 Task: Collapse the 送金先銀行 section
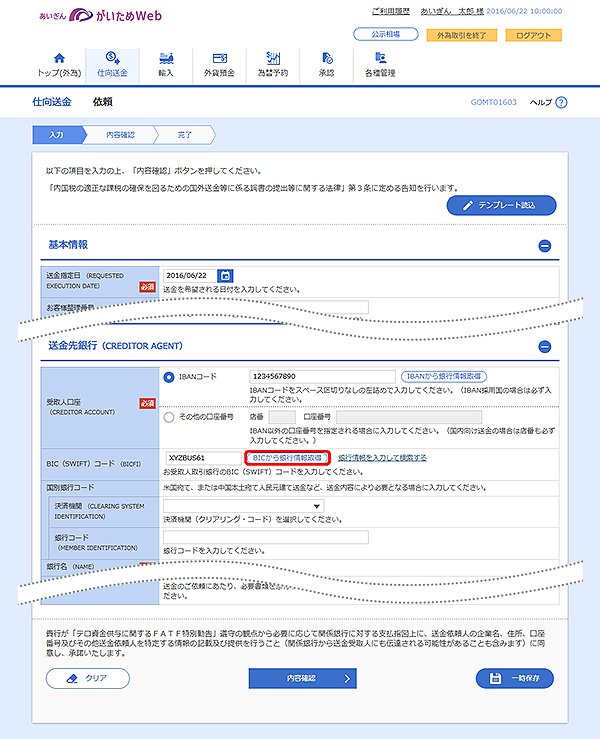click(544, 346)
